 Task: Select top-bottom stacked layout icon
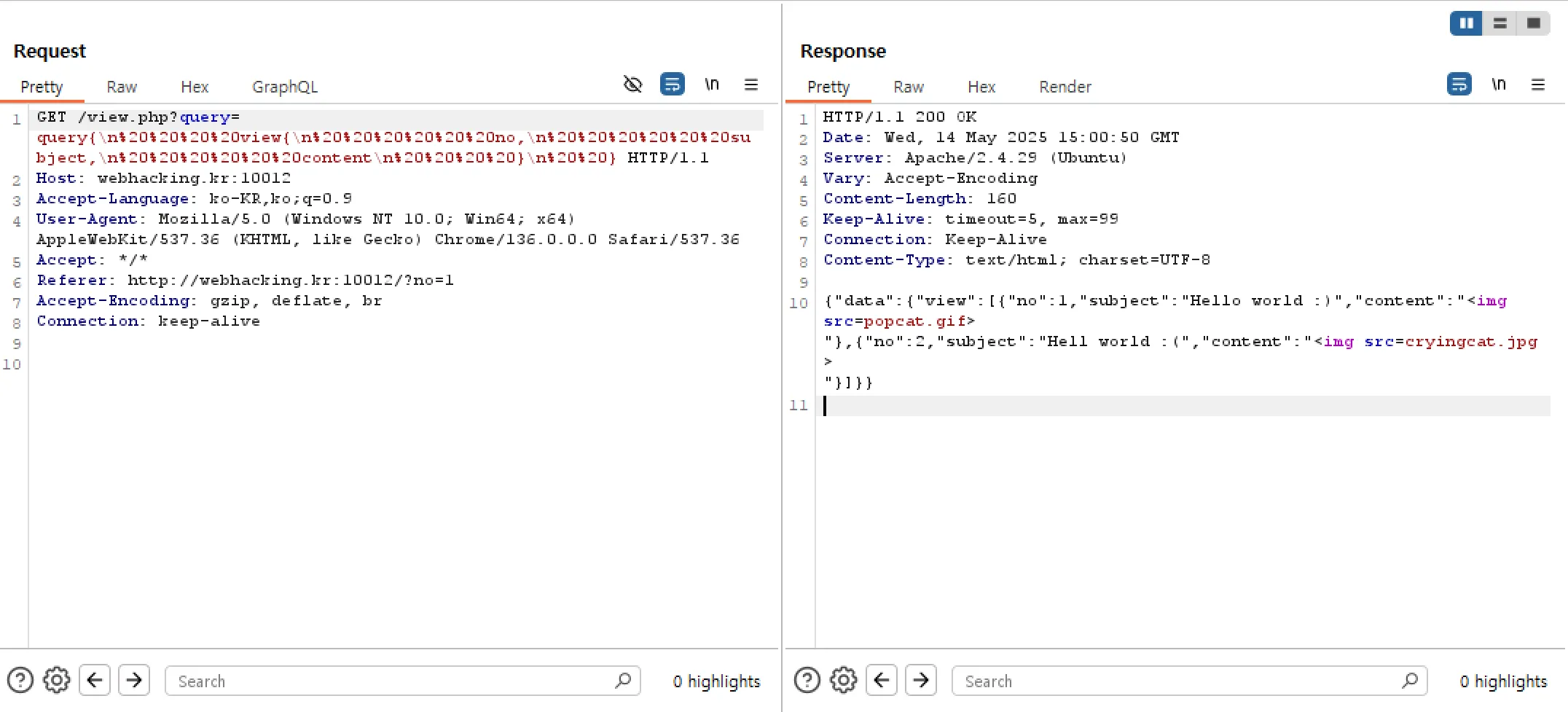[1500, 23]
